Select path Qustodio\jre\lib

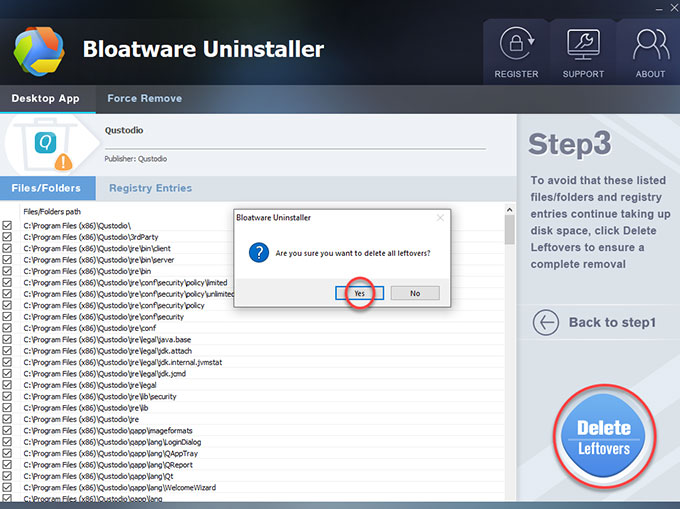[x=86, y=408]
